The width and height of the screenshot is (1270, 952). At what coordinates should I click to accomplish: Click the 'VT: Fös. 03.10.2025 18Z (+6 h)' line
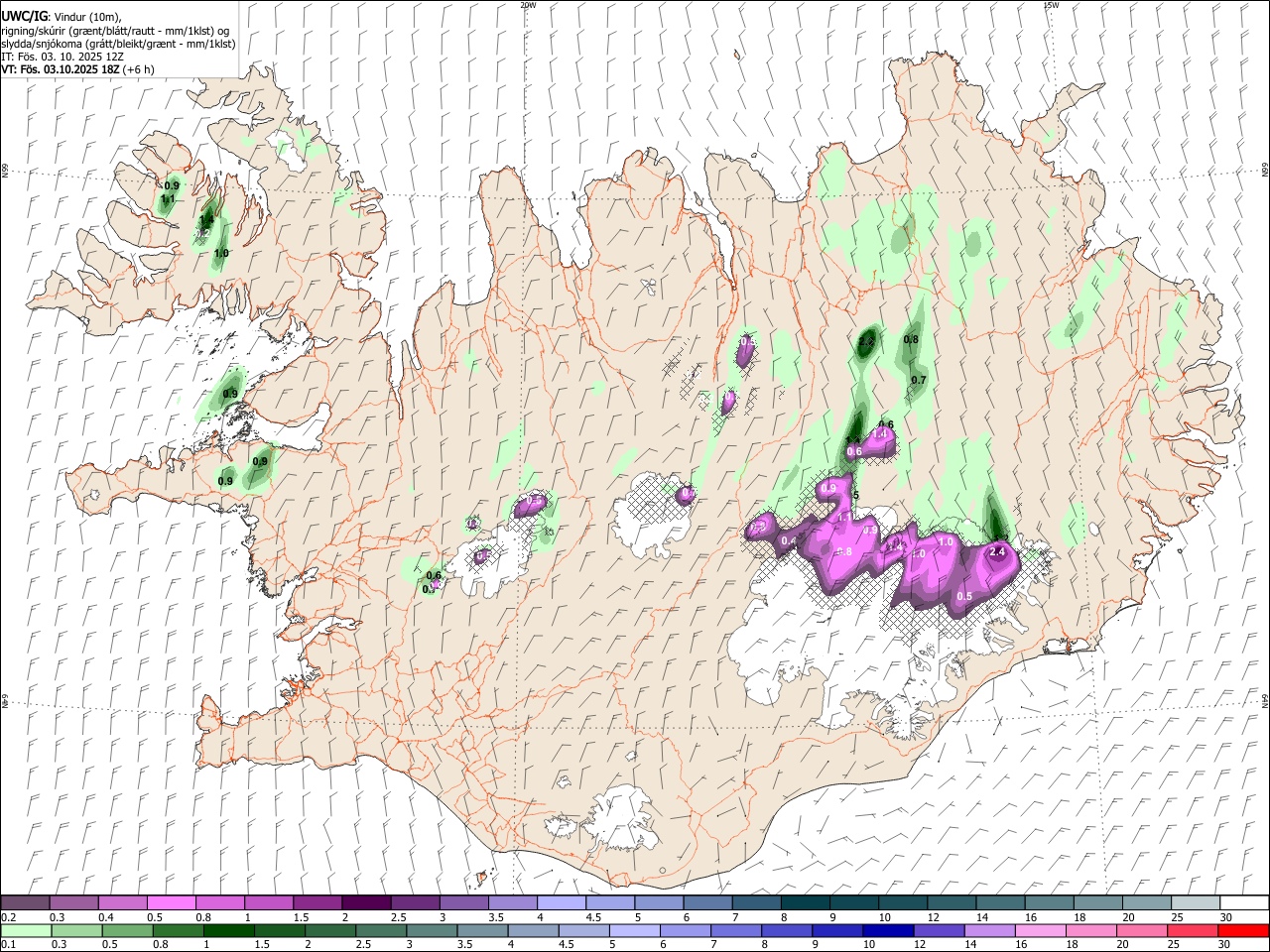77,69
